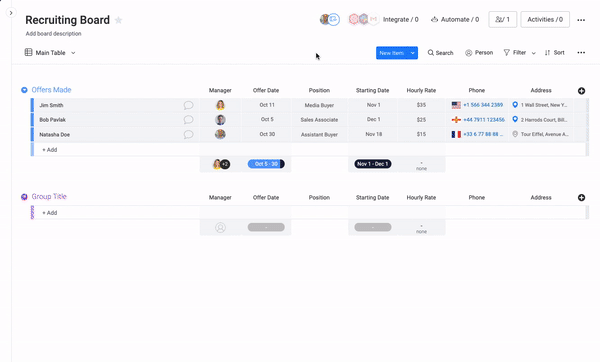The image size is (600, 362).
Task: Click Bob Pavlak's manager avatar
Action: click(x=220, y=119)
